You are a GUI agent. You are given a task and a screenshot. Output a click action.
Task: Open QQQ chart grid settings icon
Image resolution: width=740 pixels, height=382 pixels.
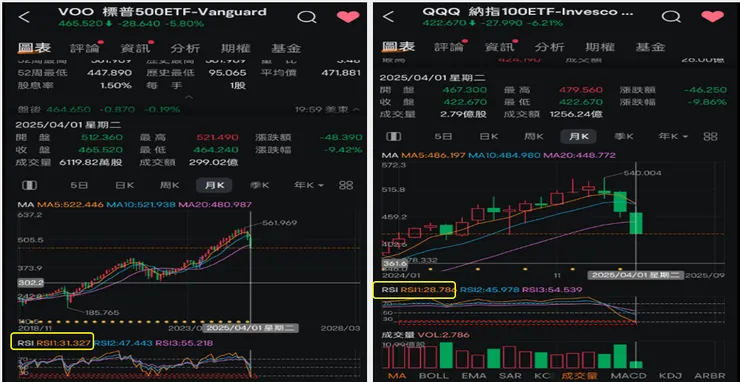tap(710, 136)
